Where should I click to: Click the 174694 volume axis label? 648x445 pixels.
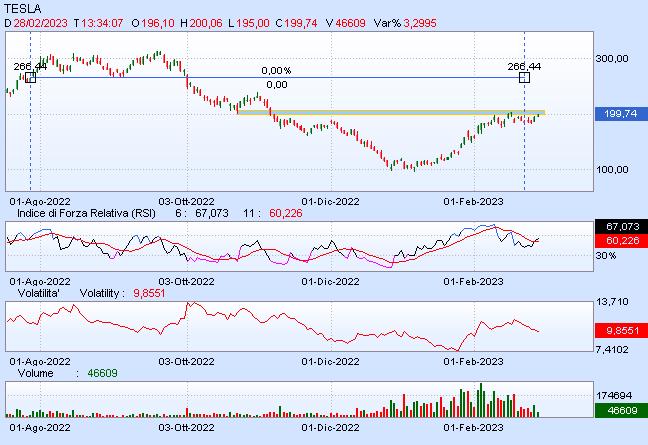(614, 396)
